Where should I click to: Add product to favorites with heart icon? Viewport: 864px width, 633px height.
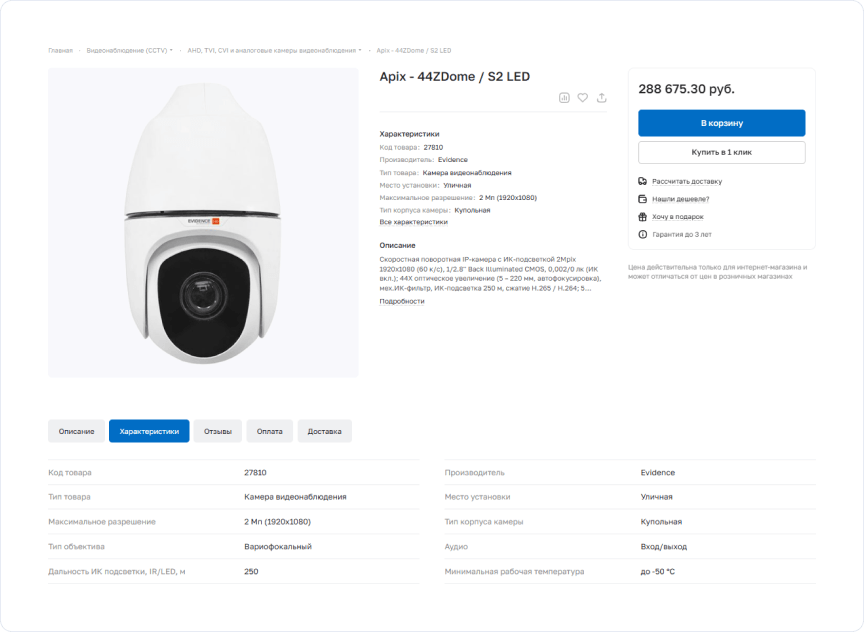[x=582, y=98]
